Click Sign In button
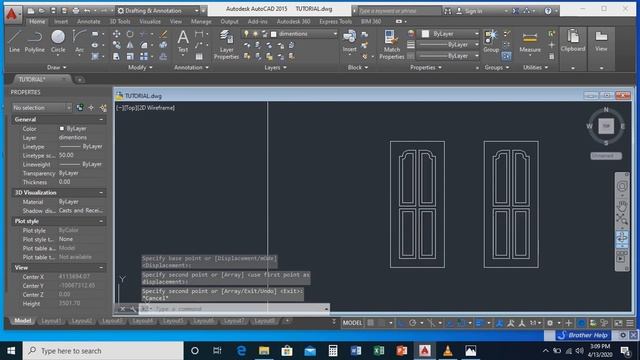Viewport: 640px width, 360px height. coord(473,11)
